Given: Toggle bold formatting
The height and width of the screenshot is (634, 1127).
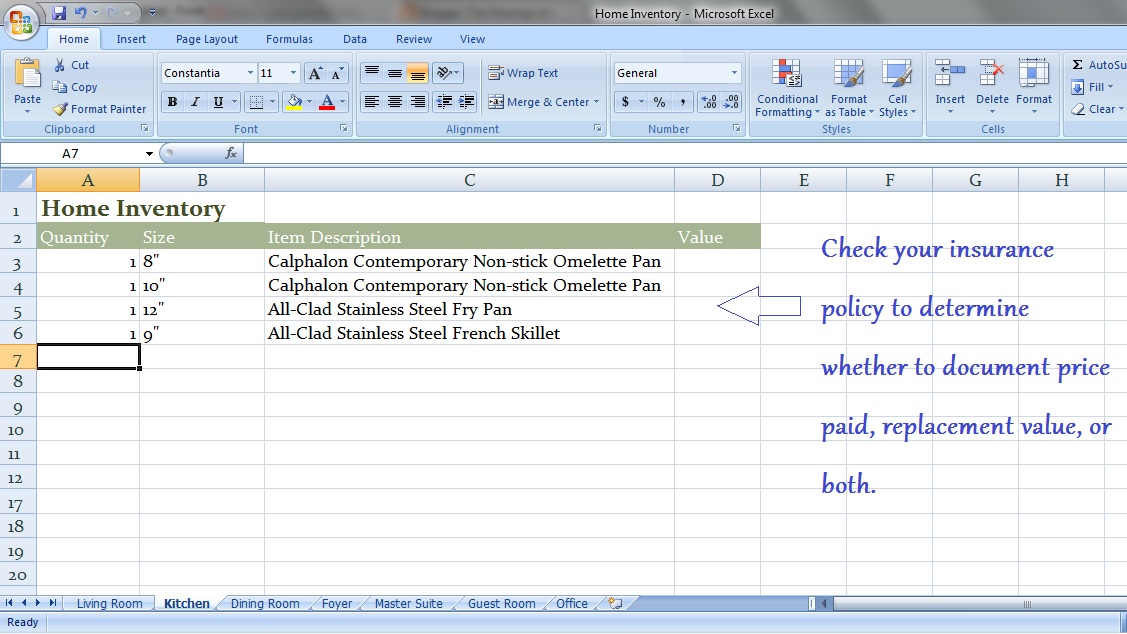Looking at the screenshot, I should point(172,102).
